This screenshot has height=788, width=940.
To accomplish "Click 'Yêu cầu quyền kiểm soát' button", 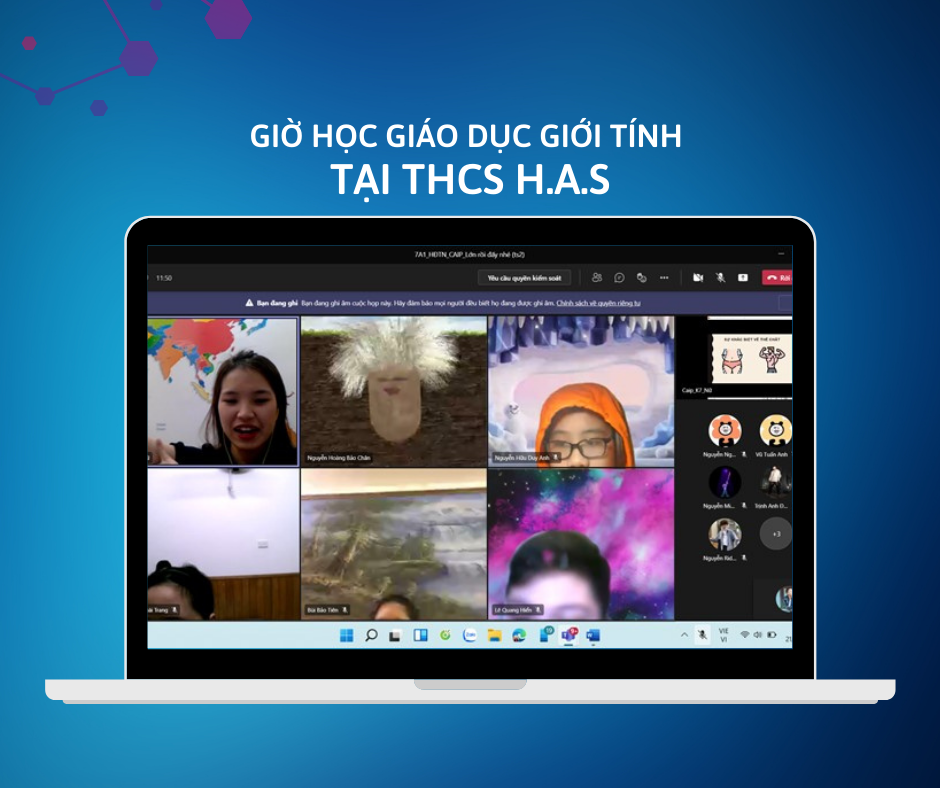I will pos(525,278).
